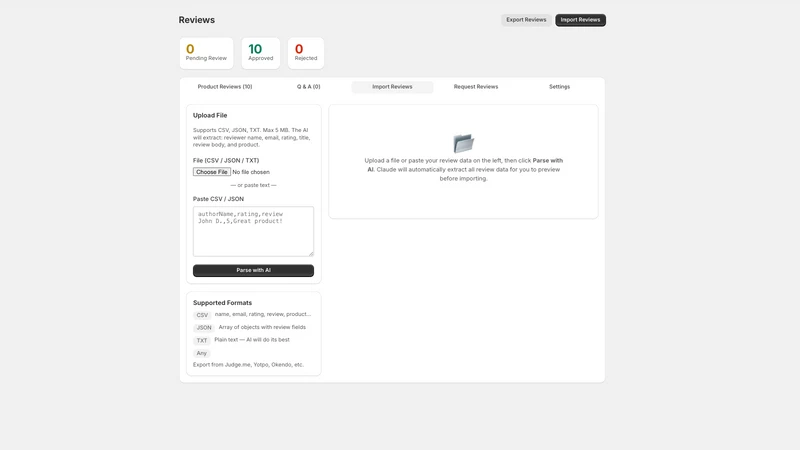Click the Upload File heading

click(210, 115)
